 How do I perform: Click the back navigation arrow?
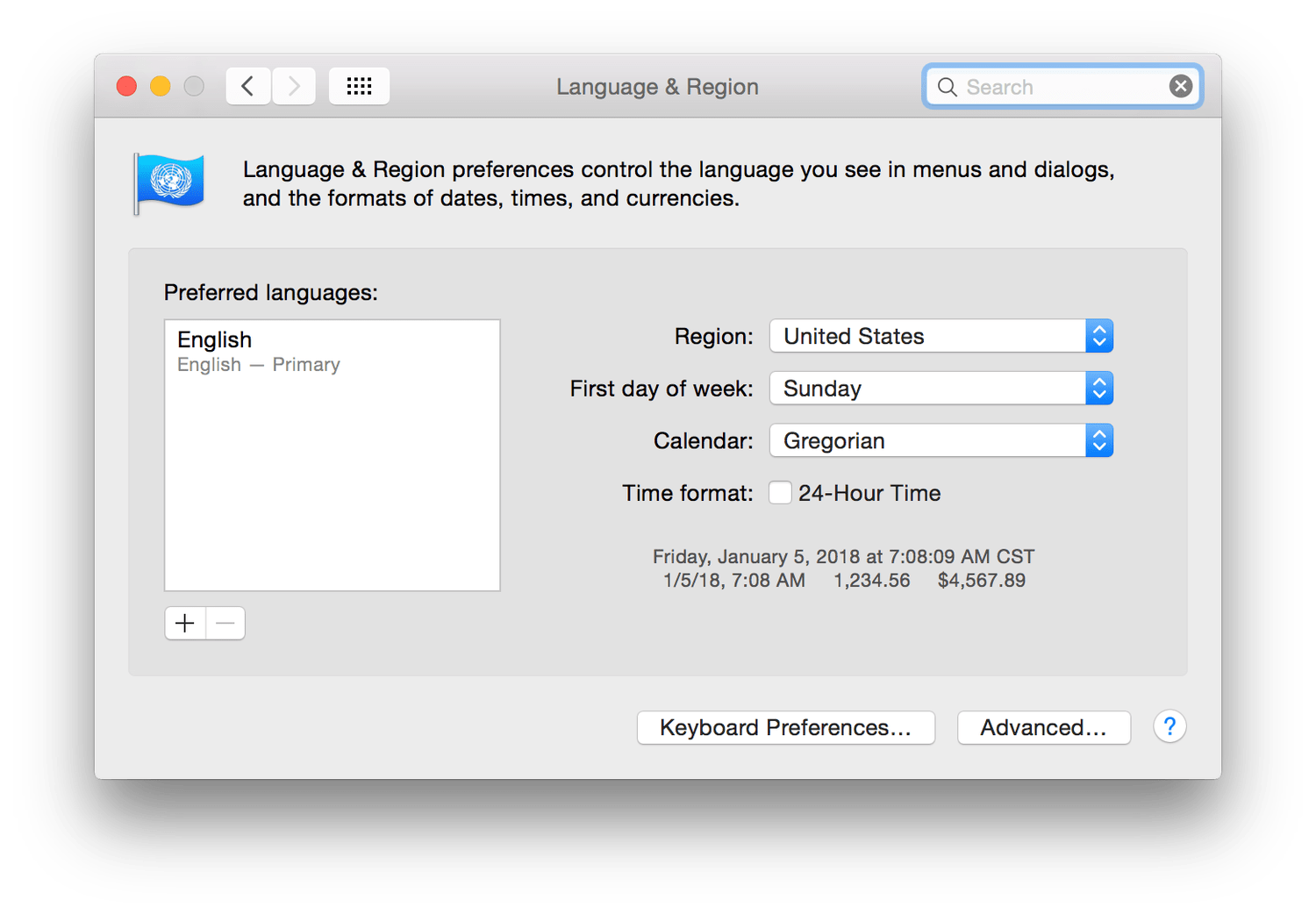247,86
